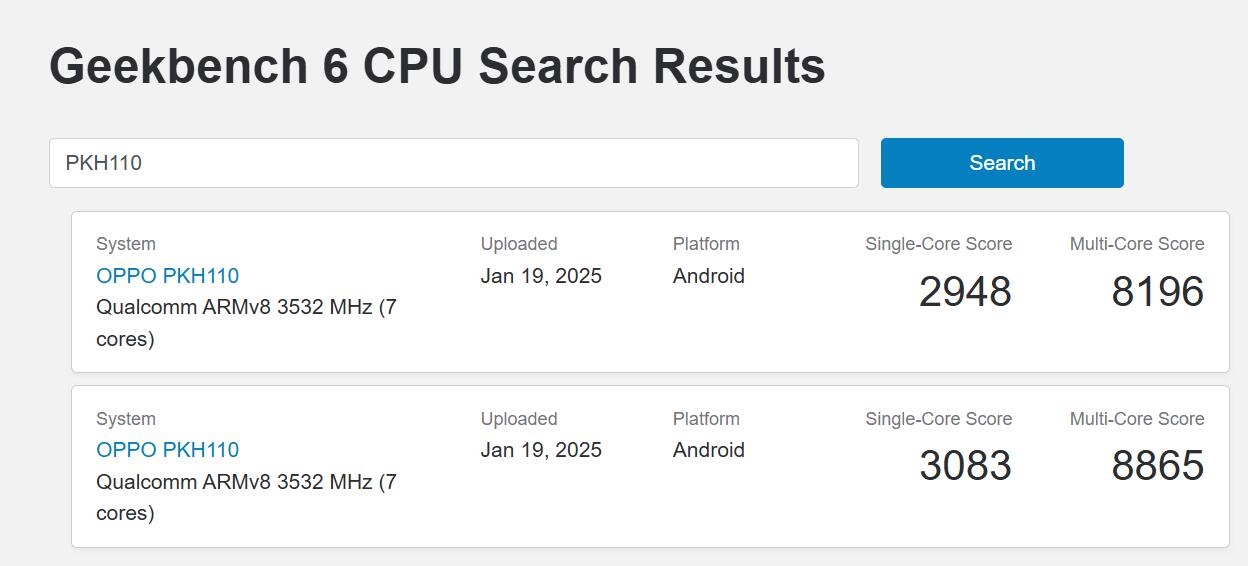Click the second result's Qualcomm ARMv8 description
Image resolution: width=1248 pixels, height=566 pixels.
coord(245,482)
